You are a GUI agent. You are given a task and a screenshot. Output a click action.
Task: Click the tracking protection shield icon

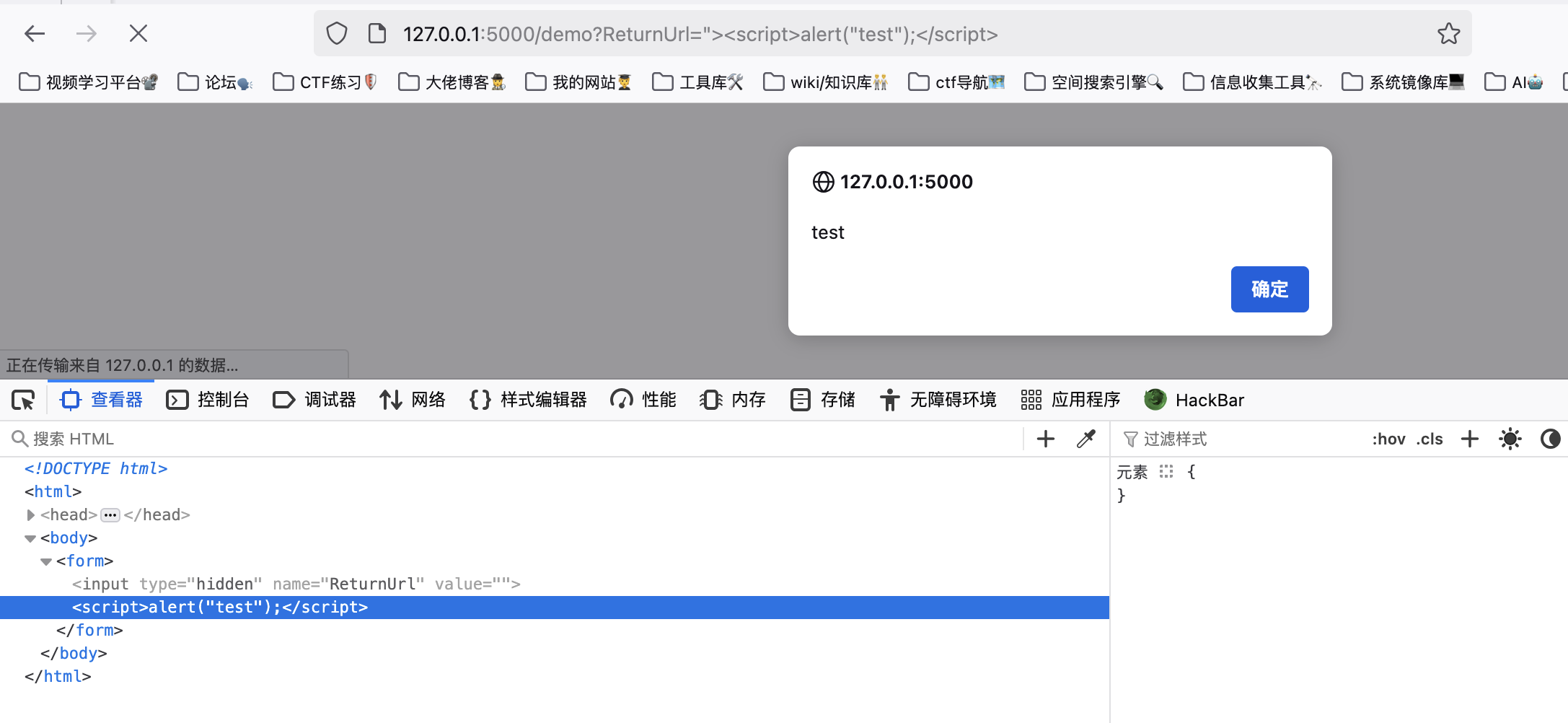[x=337, y=34]
